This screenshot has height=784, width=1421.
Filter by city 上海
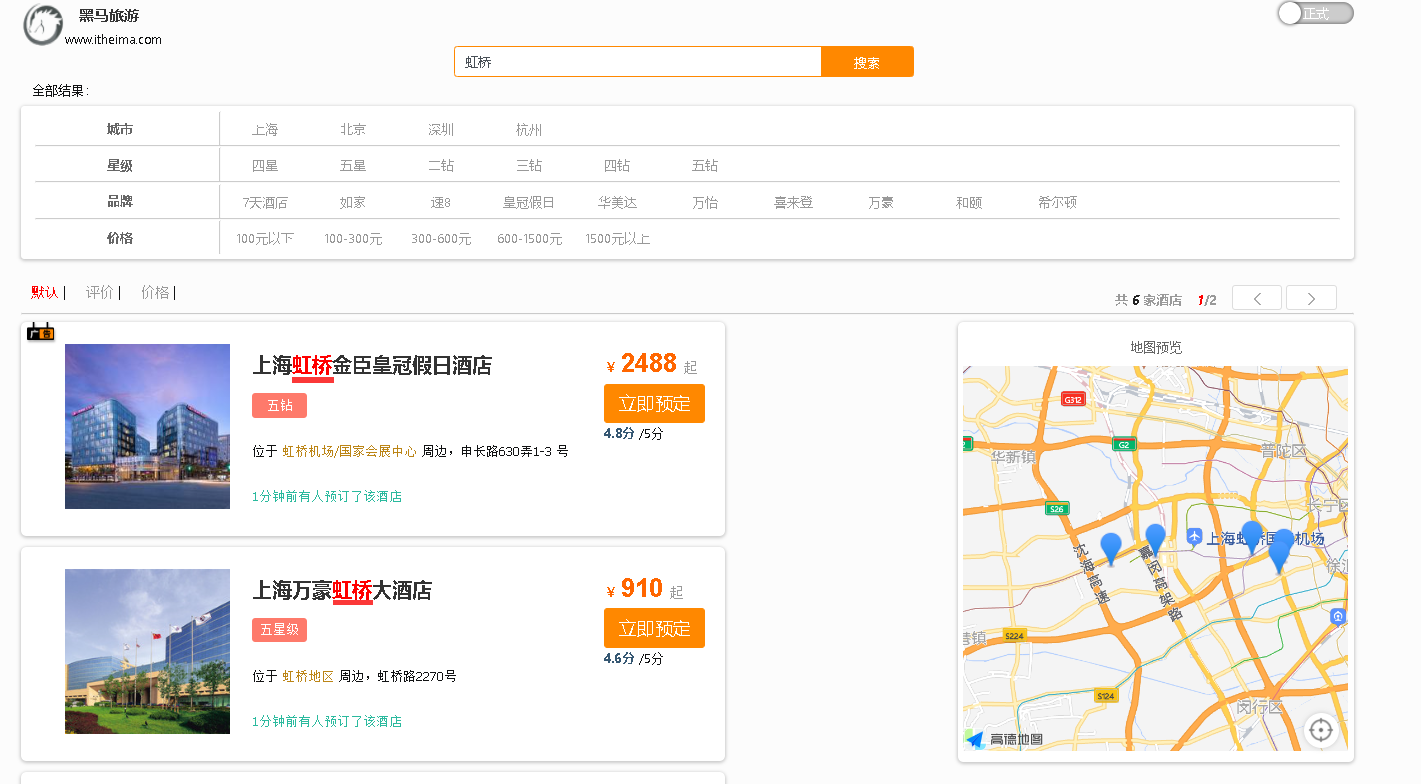coord(265,130)
